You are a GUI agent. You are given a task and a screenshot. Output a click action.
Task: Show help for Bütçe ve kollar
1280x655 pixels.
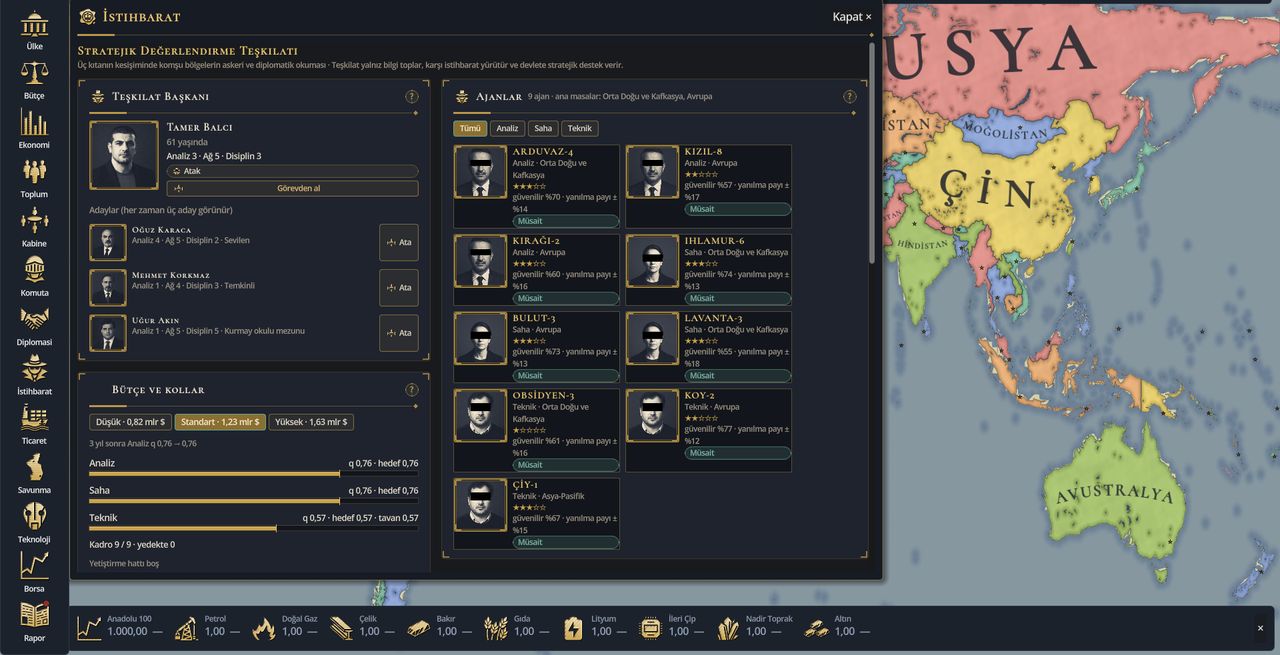pyautogui.click(x=412, y=390)
